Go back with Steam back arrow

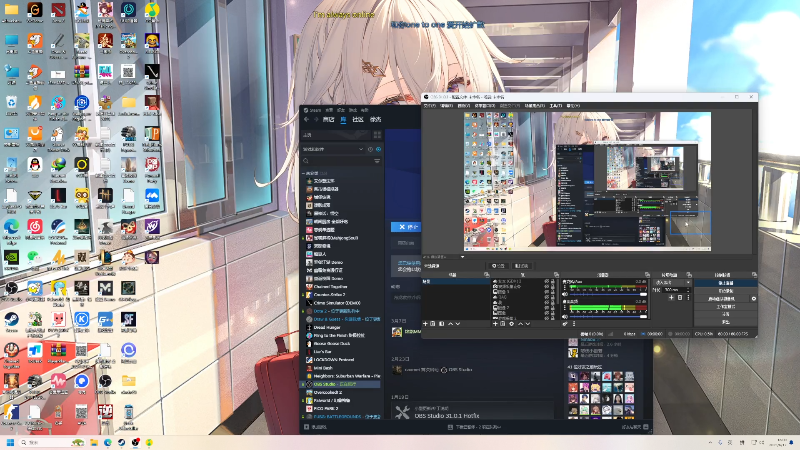[307, 119]
